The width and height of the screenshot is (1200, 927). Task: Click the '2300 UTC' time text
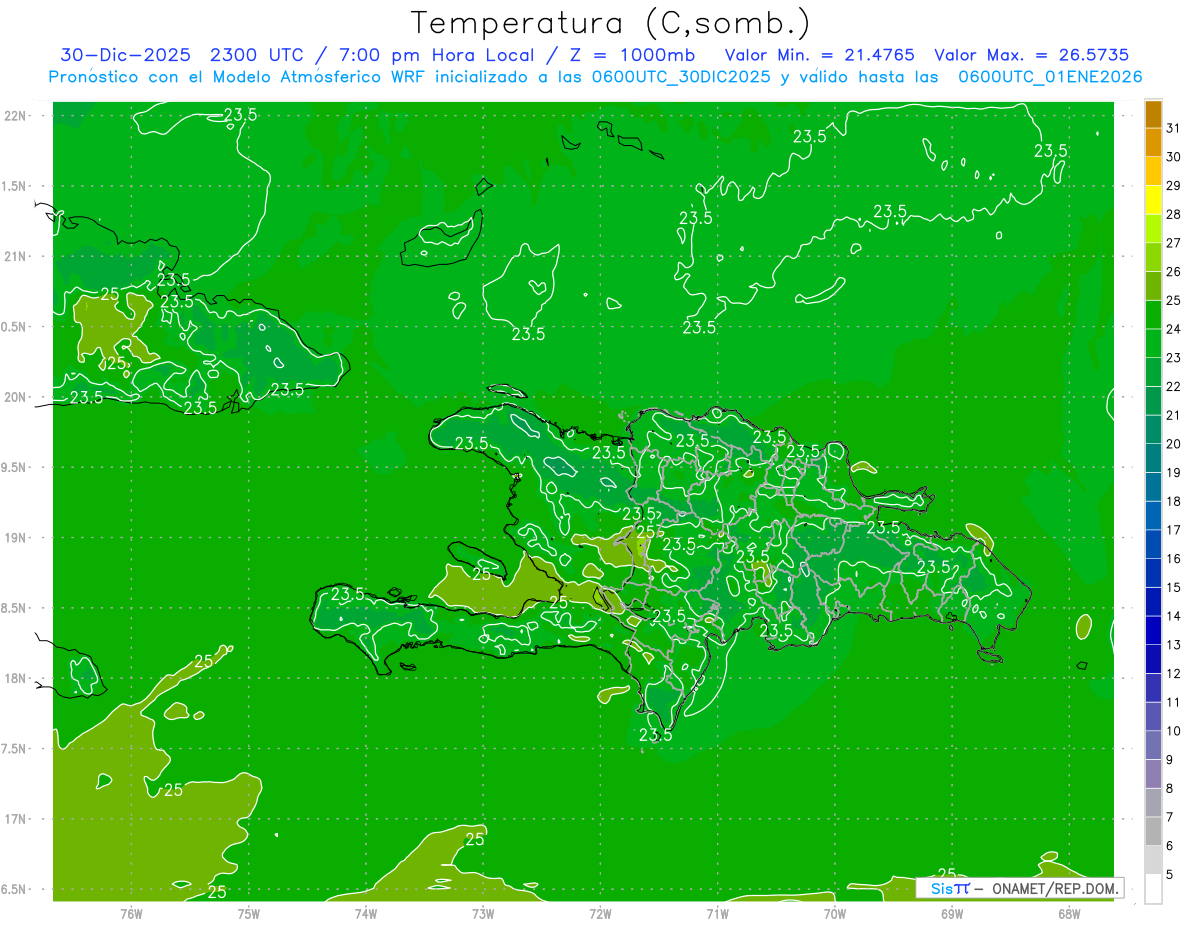click(257, 55)
